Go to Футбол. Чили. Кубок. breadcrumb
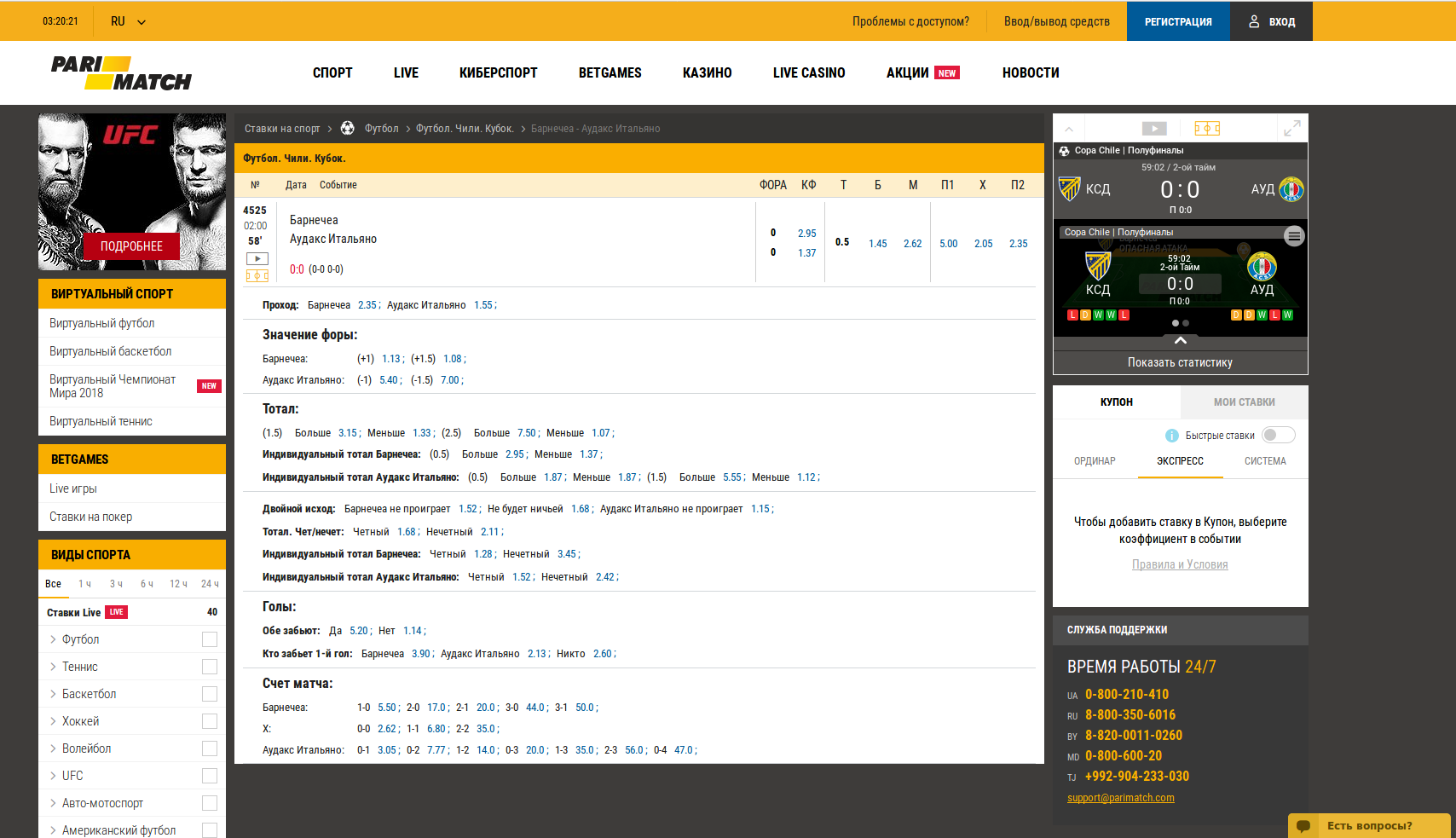The image size is (1456, 838). point(465,129)
